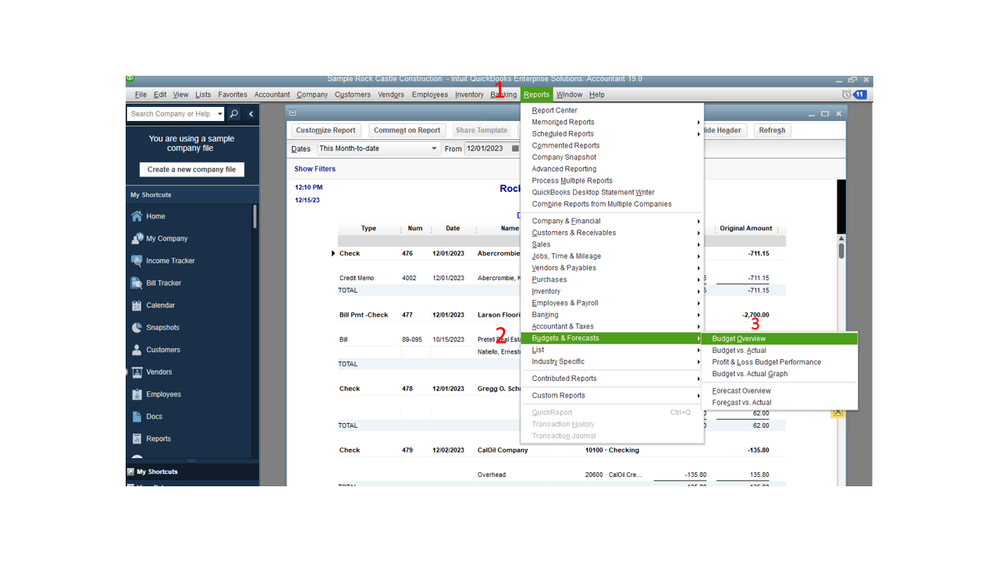Screen dimensions: 999x562
Task: Choose Process Multiple Reports entry
Action: click(572, 181)
